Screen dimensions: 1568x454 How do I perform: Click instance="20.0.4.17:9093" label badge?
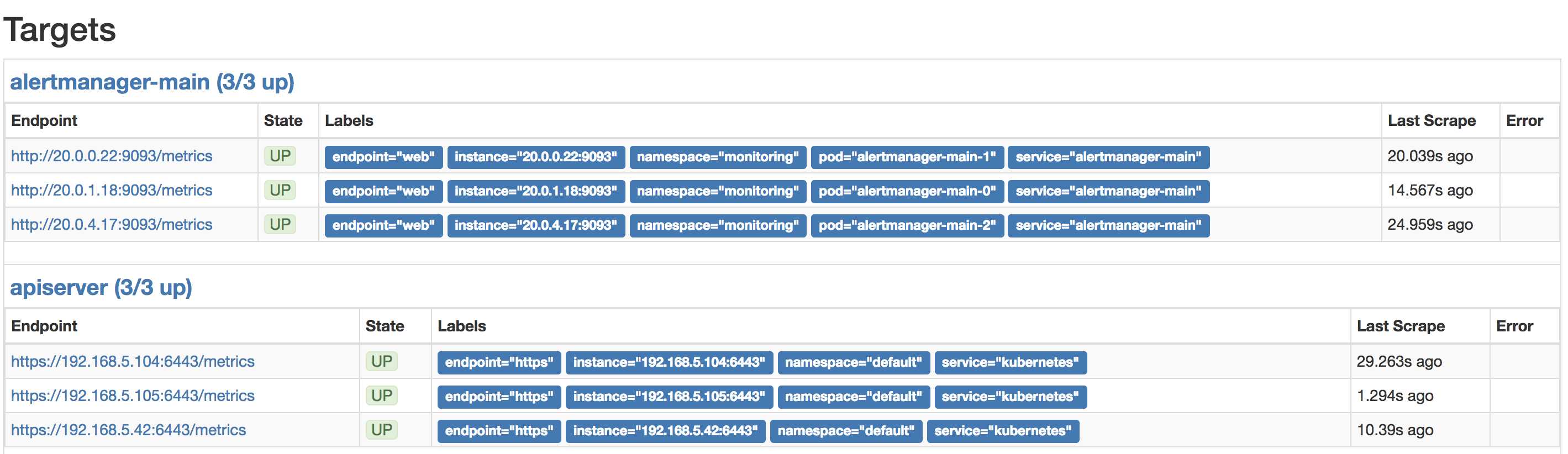click(x=536, y=225)
